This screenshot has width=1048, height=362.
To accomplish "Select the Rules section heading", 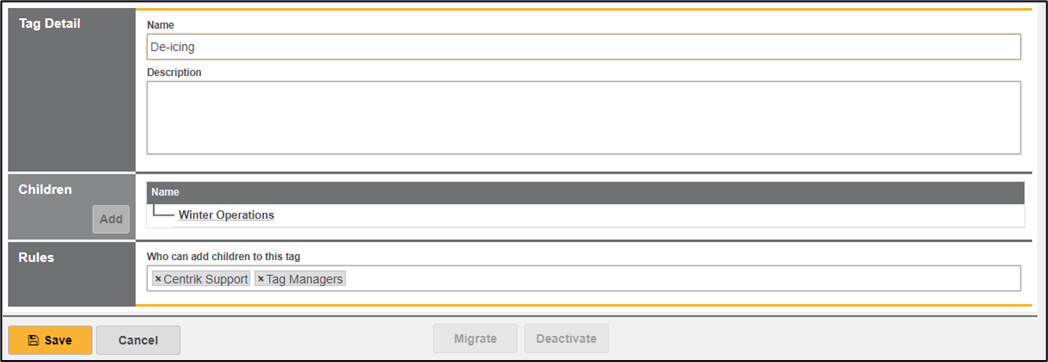I will coord(36,257).
